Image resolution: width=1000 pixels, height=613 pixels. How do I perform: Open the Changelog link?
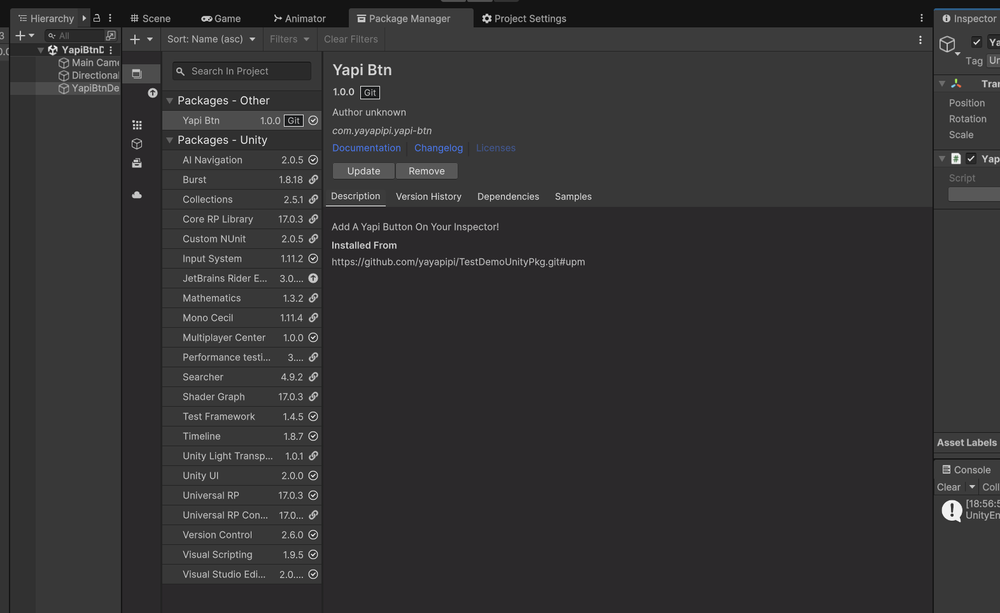pos(438,147)
